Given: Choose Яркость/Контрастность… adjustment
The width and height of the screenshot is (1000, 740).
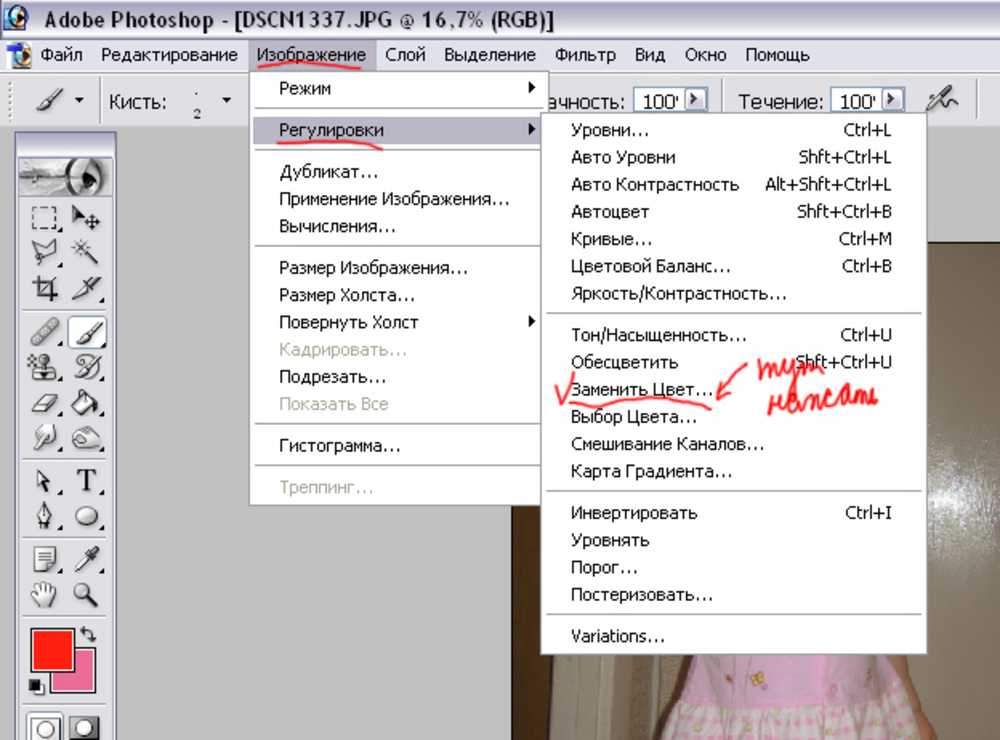Looking at the screenshot, I should click(733, 294).
